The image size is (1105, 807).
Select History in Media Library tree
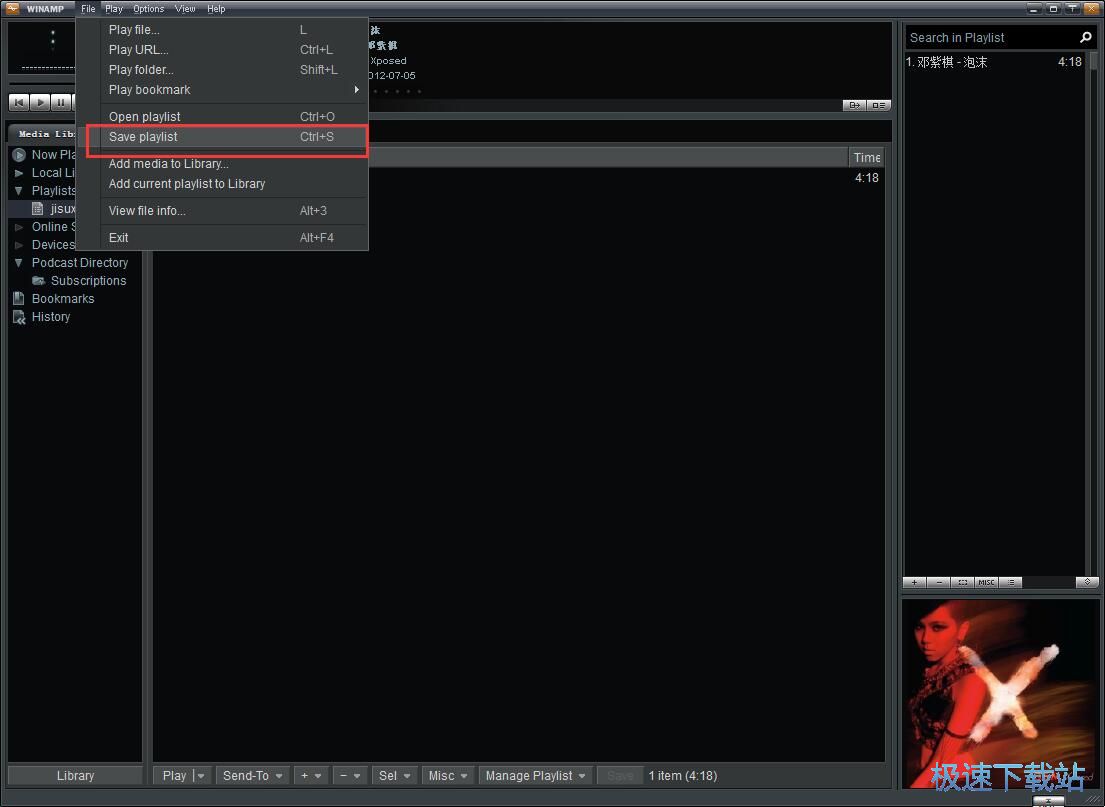coord(51,317)
